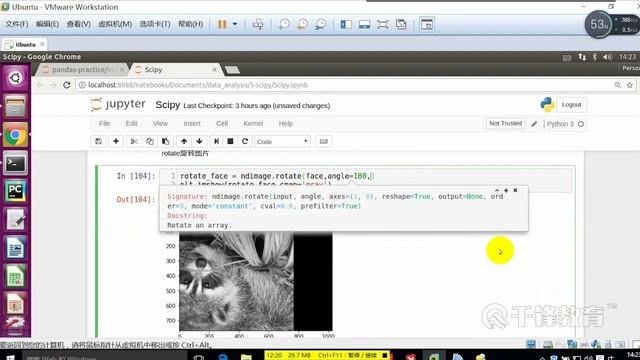Open the Jupyter Cell menu
This screenshot has height=360, width=640.
[x=222, y=123]
